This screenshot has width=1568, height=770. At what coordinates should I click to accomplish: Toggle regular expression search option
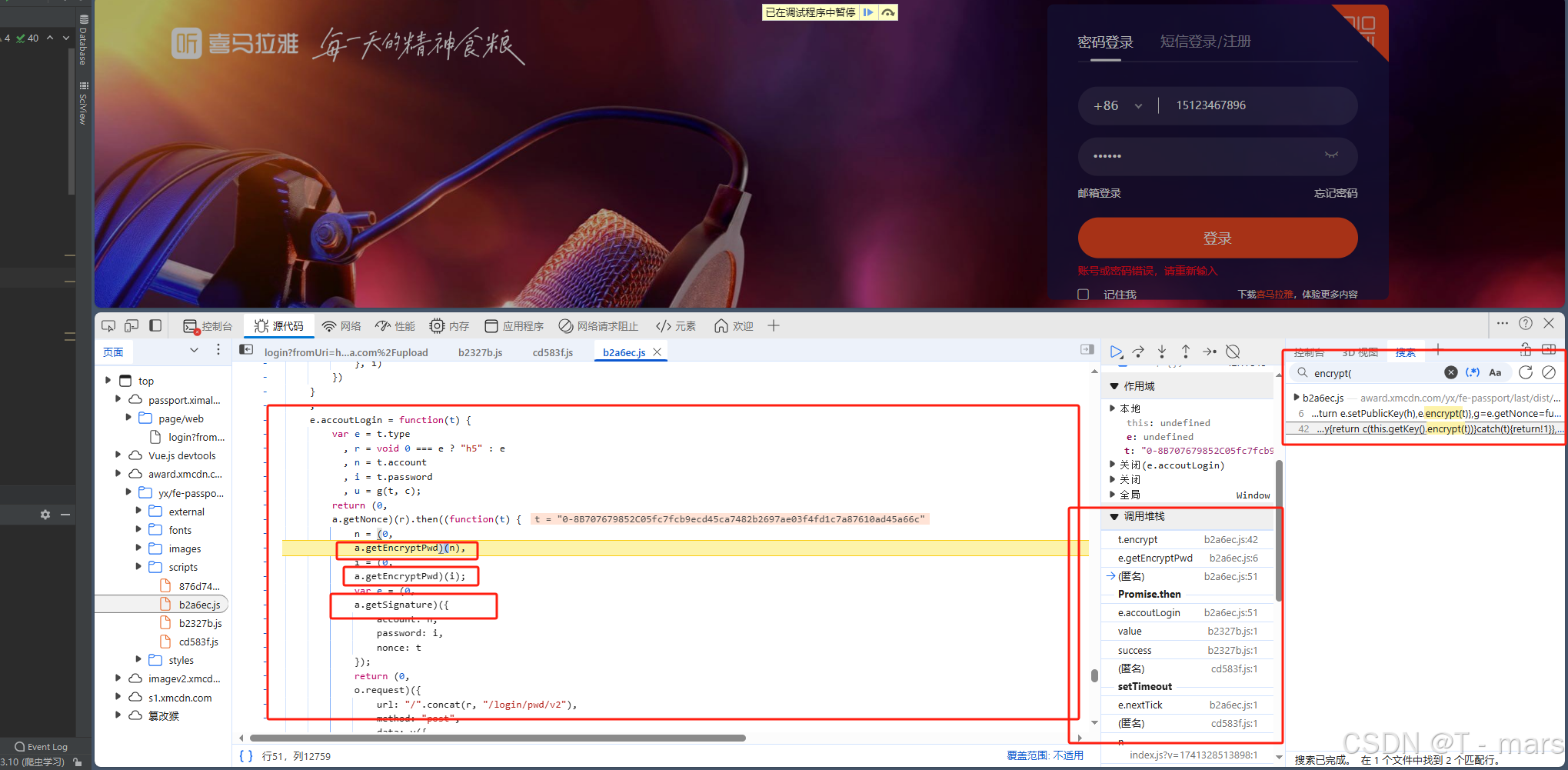click(1473, 372)
